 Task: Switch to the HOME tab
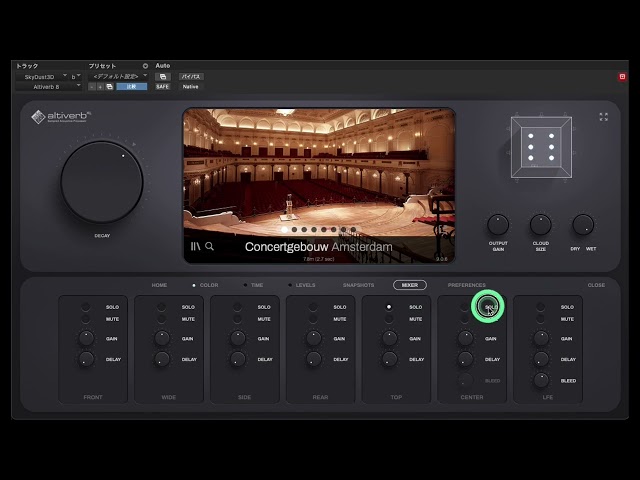point(159,285)
